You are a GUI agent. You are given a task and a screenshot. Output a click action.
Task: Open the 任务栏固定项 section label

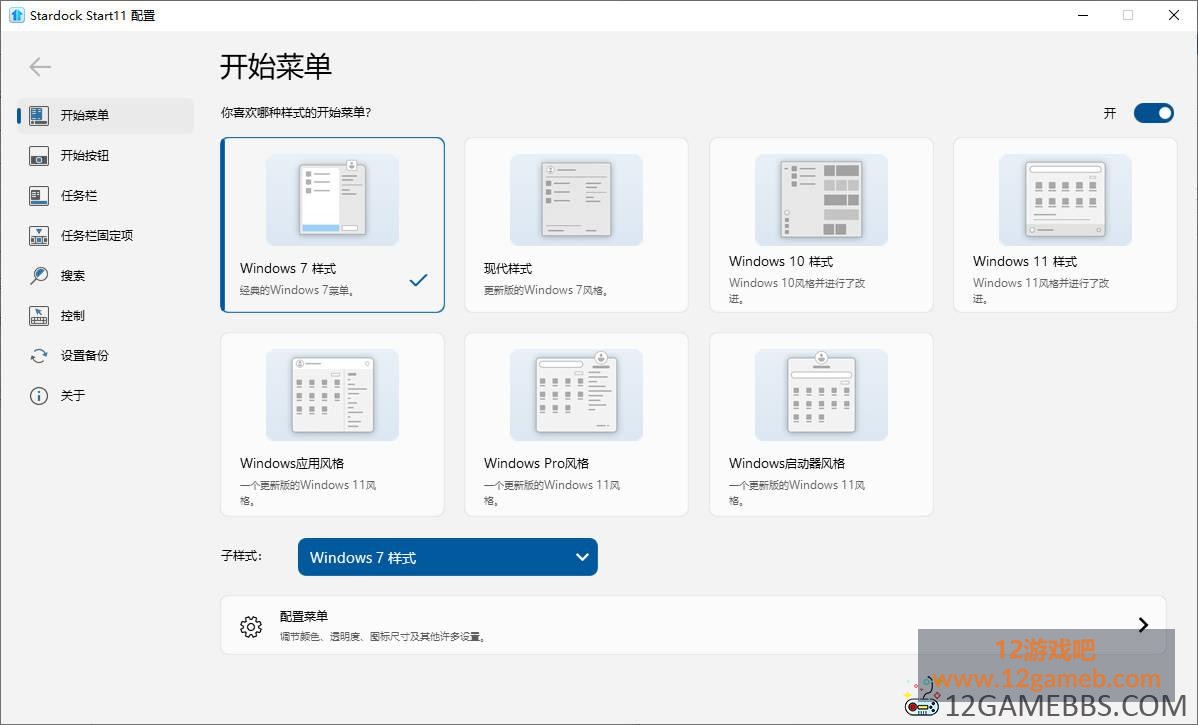[x=97, y=236]
